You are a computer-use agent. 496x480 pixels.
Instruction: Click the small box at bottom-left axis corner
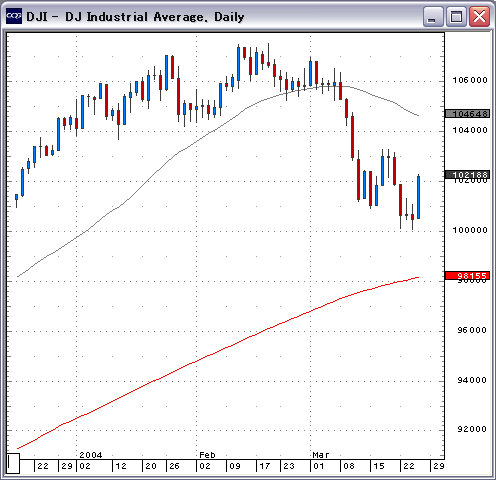coord(13,463)
